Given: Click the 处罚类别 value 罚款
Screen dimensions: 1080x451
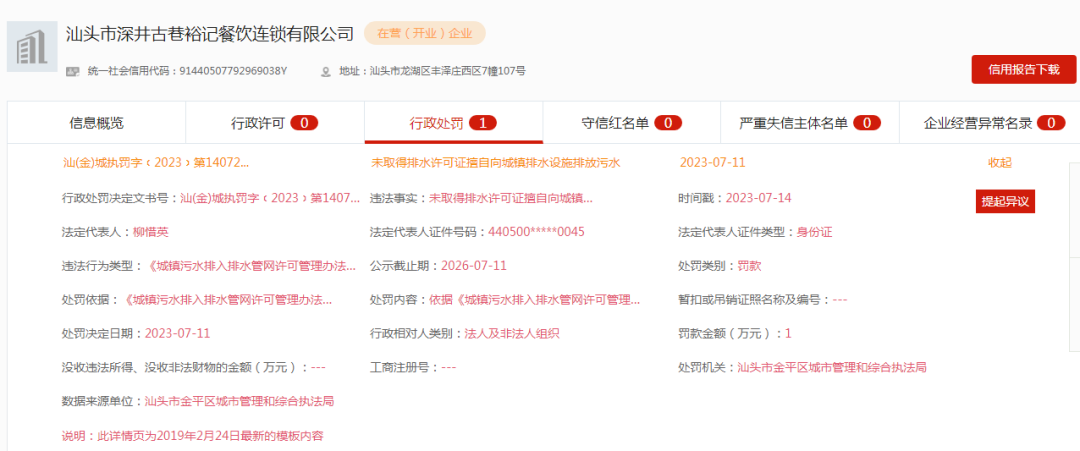Looking at the screenshot, I should [749, 266].
